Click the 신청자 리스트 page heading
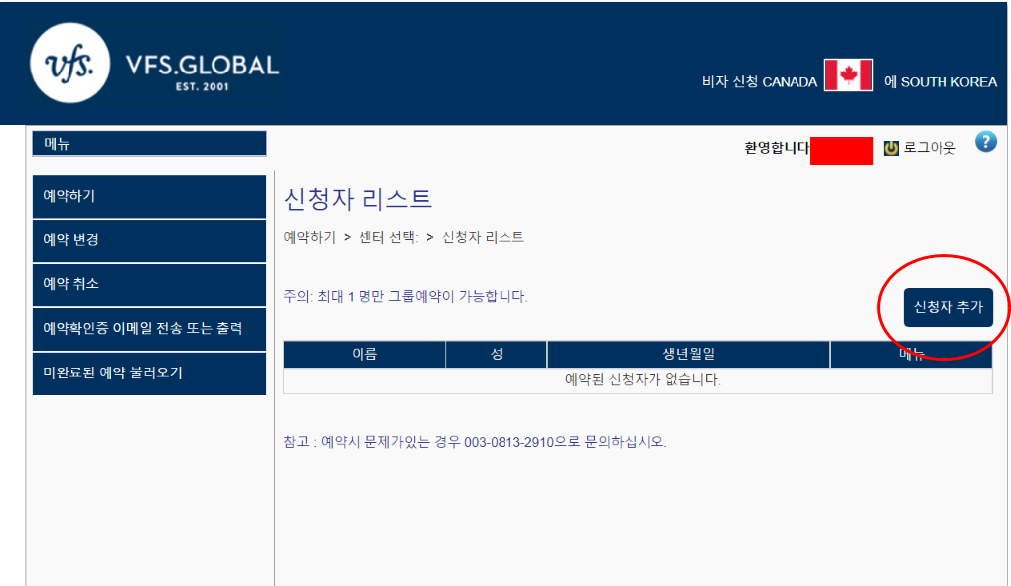1011x586 pixels. (x=357, y=199)
